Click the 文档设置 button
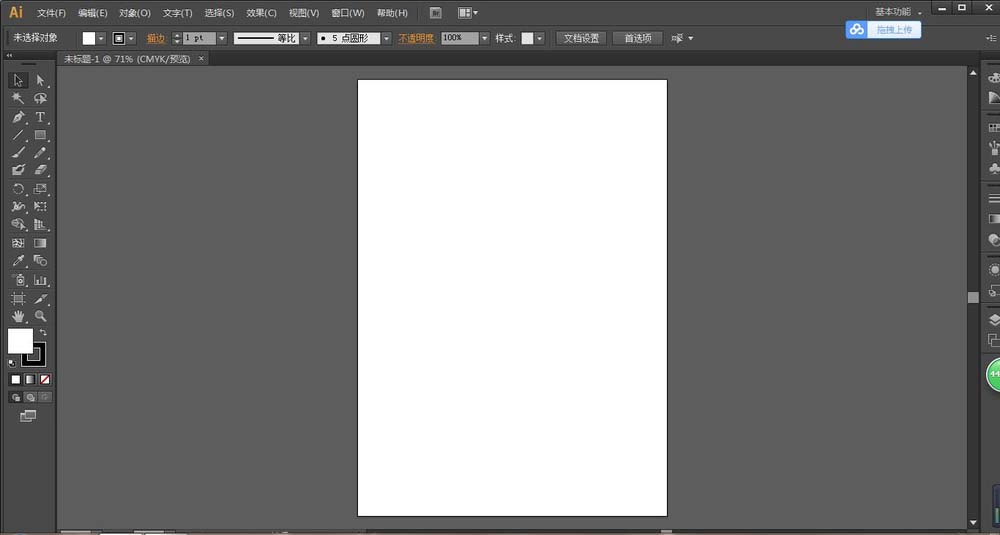The image size is (1000, 535). [x=581, y=38]
